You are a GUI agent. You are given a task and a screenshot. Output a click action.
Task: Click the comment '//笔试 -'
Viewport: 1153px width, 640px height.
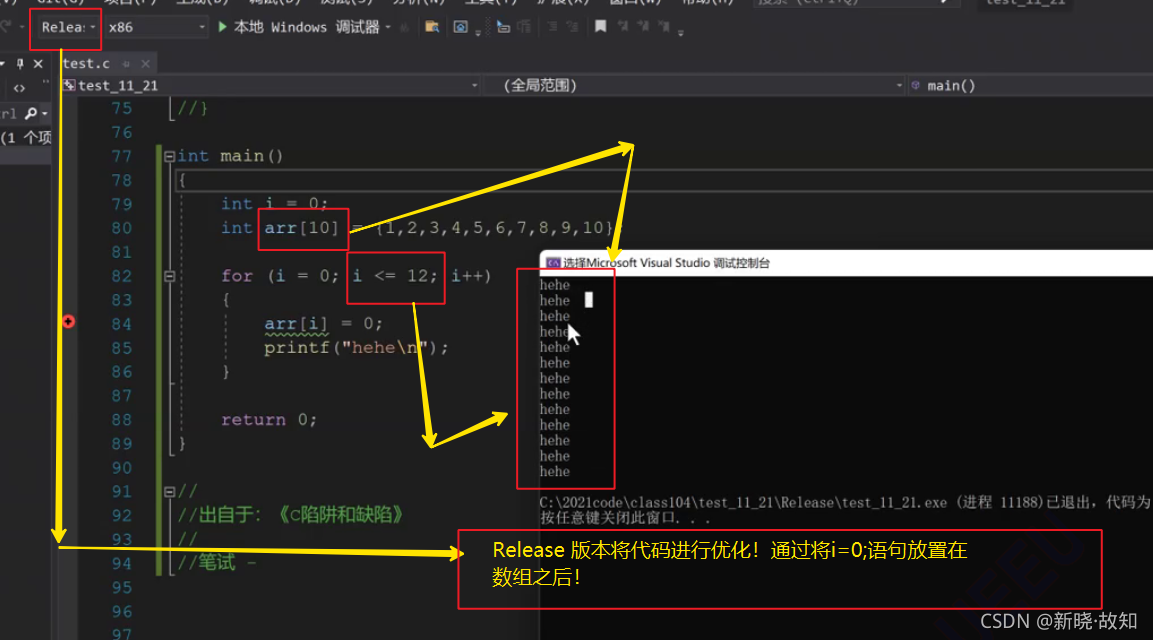(217, 563)
